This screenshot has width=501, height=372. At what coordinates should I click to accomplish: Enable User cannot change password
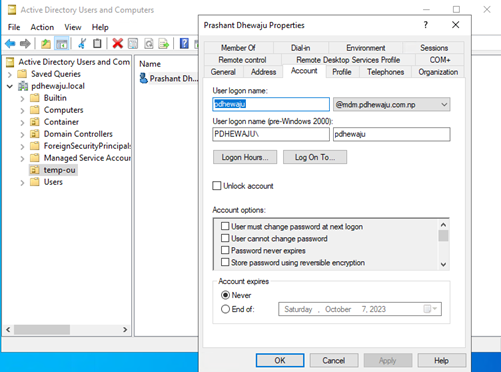pyautogui.click(x=225, y=238)
